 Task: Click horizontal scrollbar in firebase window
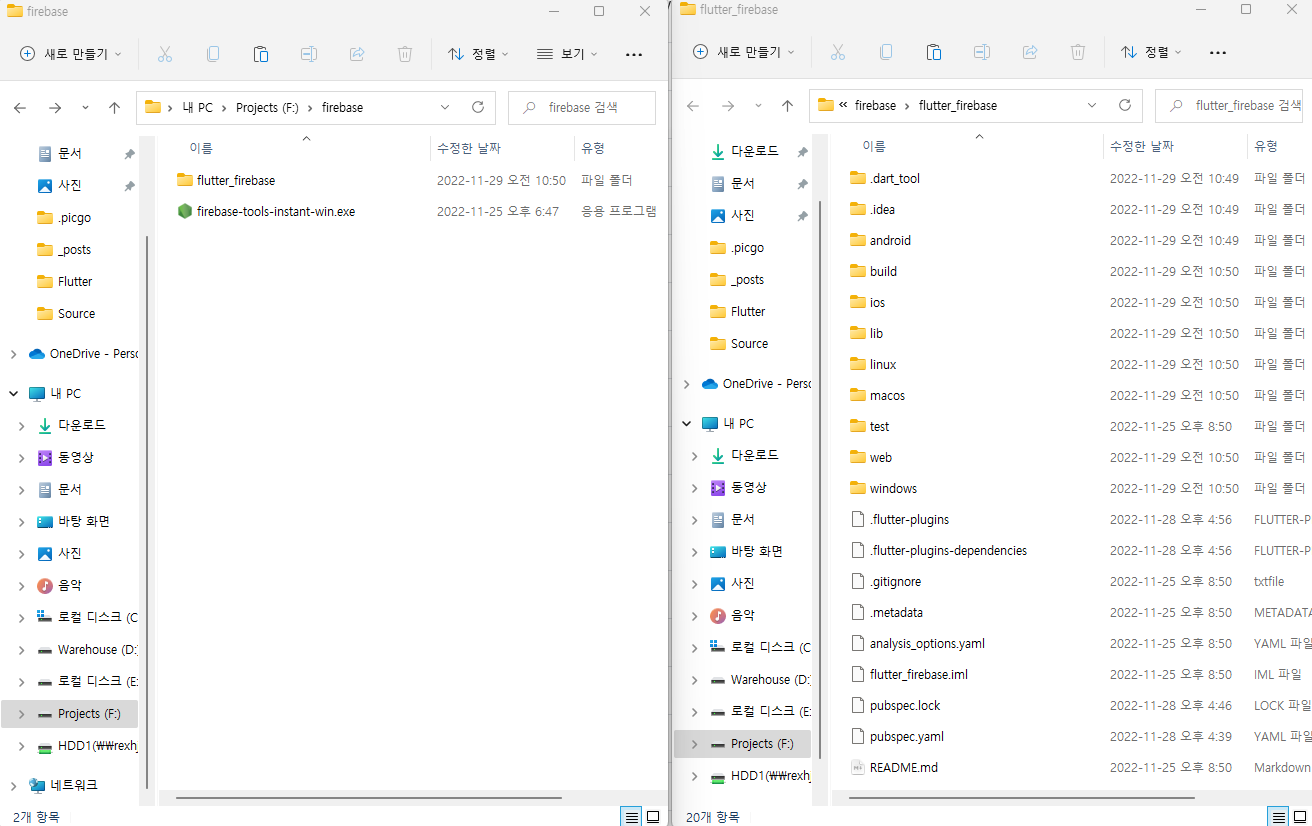coord(369,798)
